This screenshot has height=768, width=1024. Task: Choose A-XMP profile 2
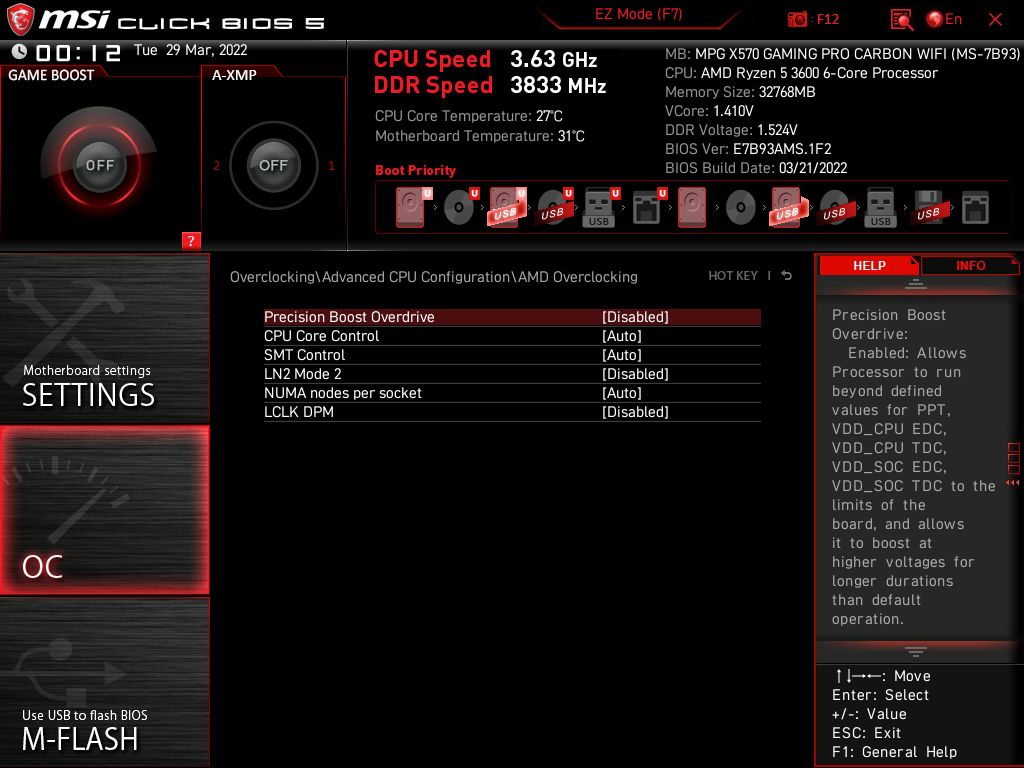pyautogui.click(x=216, y=165)
